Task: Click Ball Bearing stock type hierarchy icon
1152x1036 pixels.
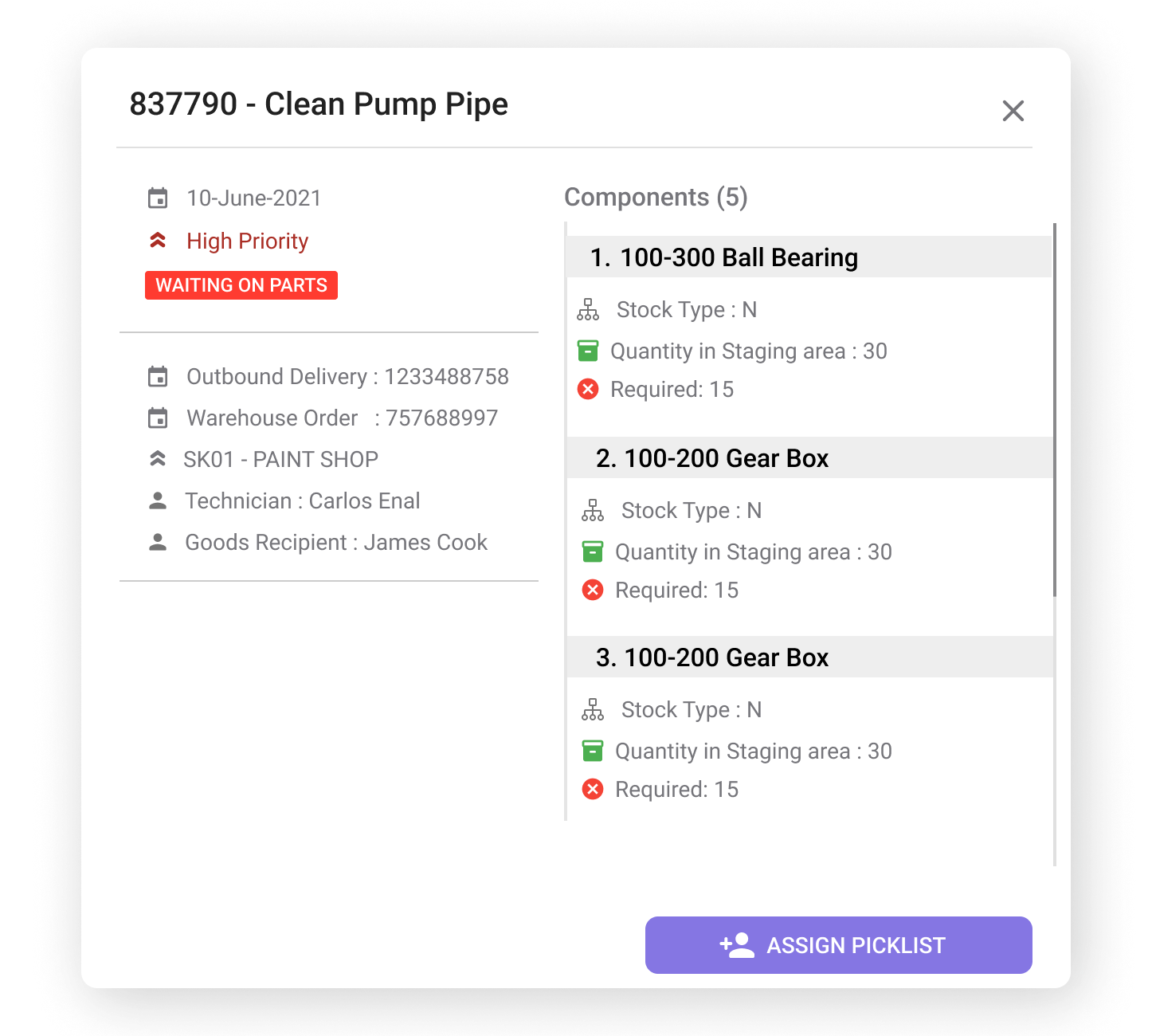Action: click(x=588, y=309)
